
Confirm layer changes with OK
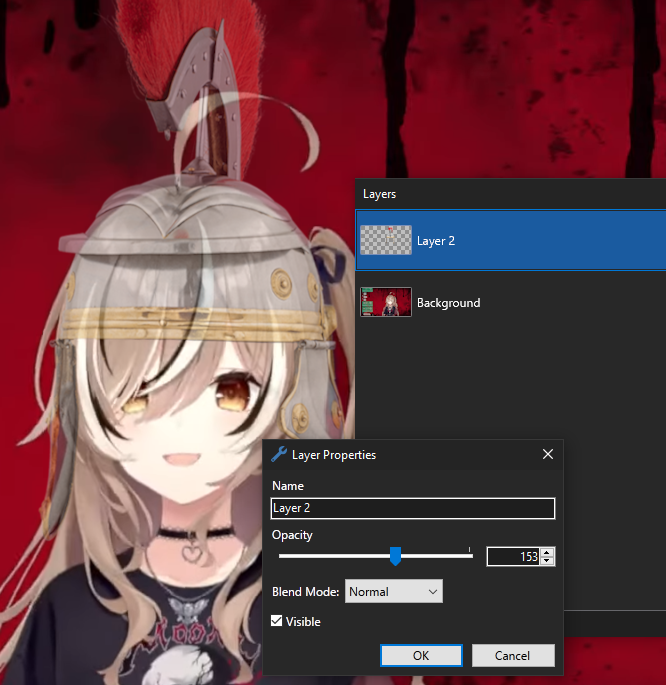[421, 656]
